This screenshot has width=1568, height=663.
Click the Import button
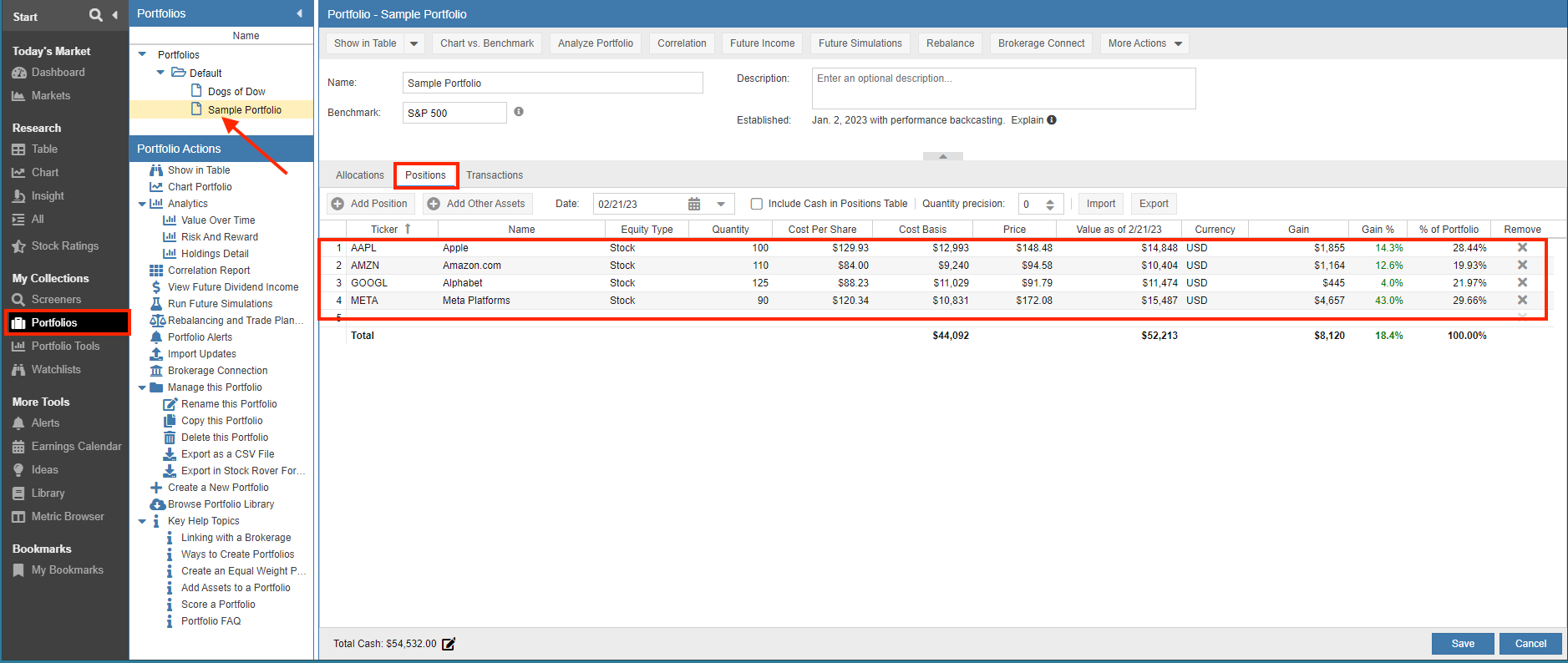pos(1101,204)
